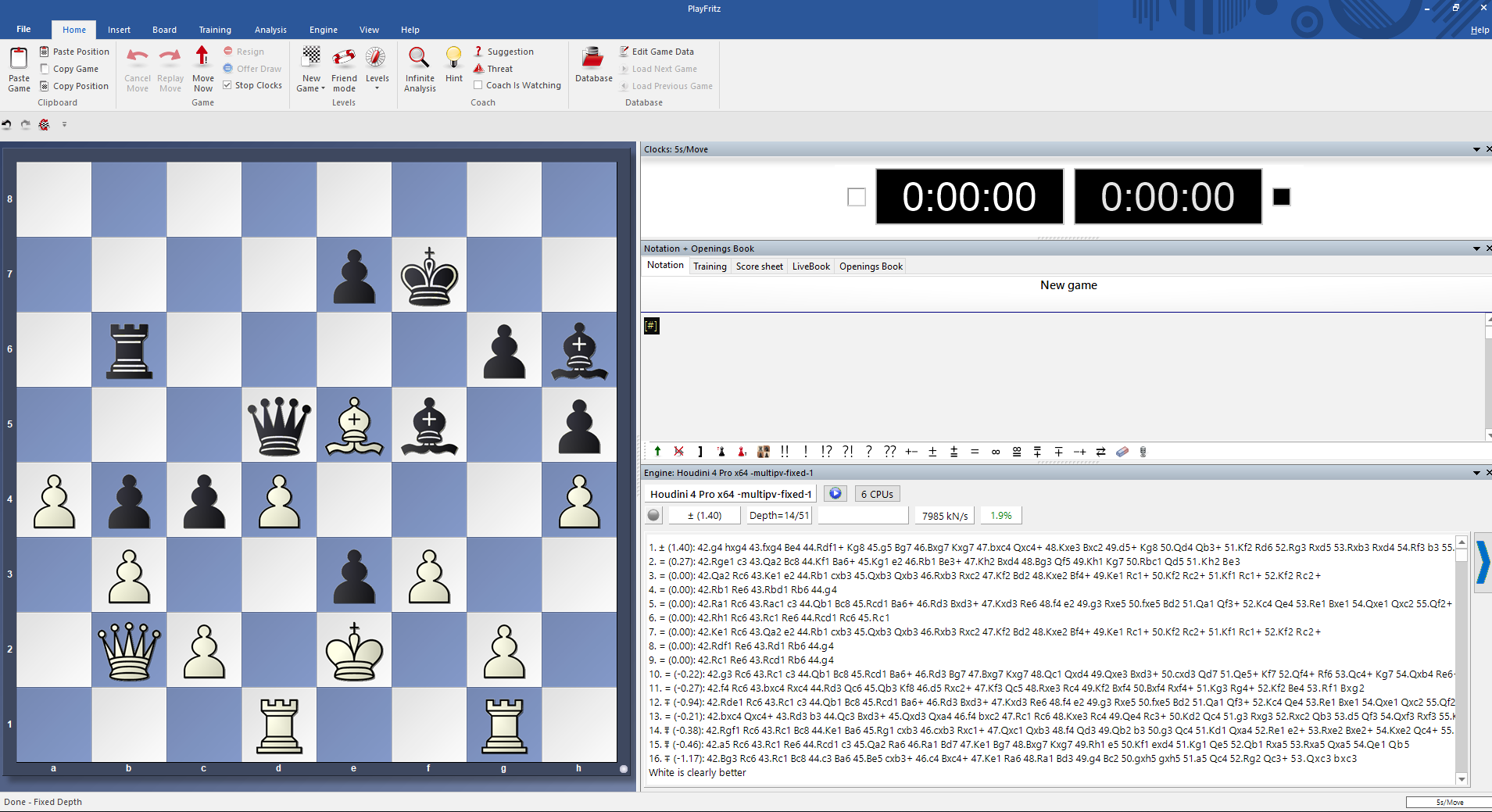
Task: Click the Depth=14/51 field
Action: pos(779,515)
